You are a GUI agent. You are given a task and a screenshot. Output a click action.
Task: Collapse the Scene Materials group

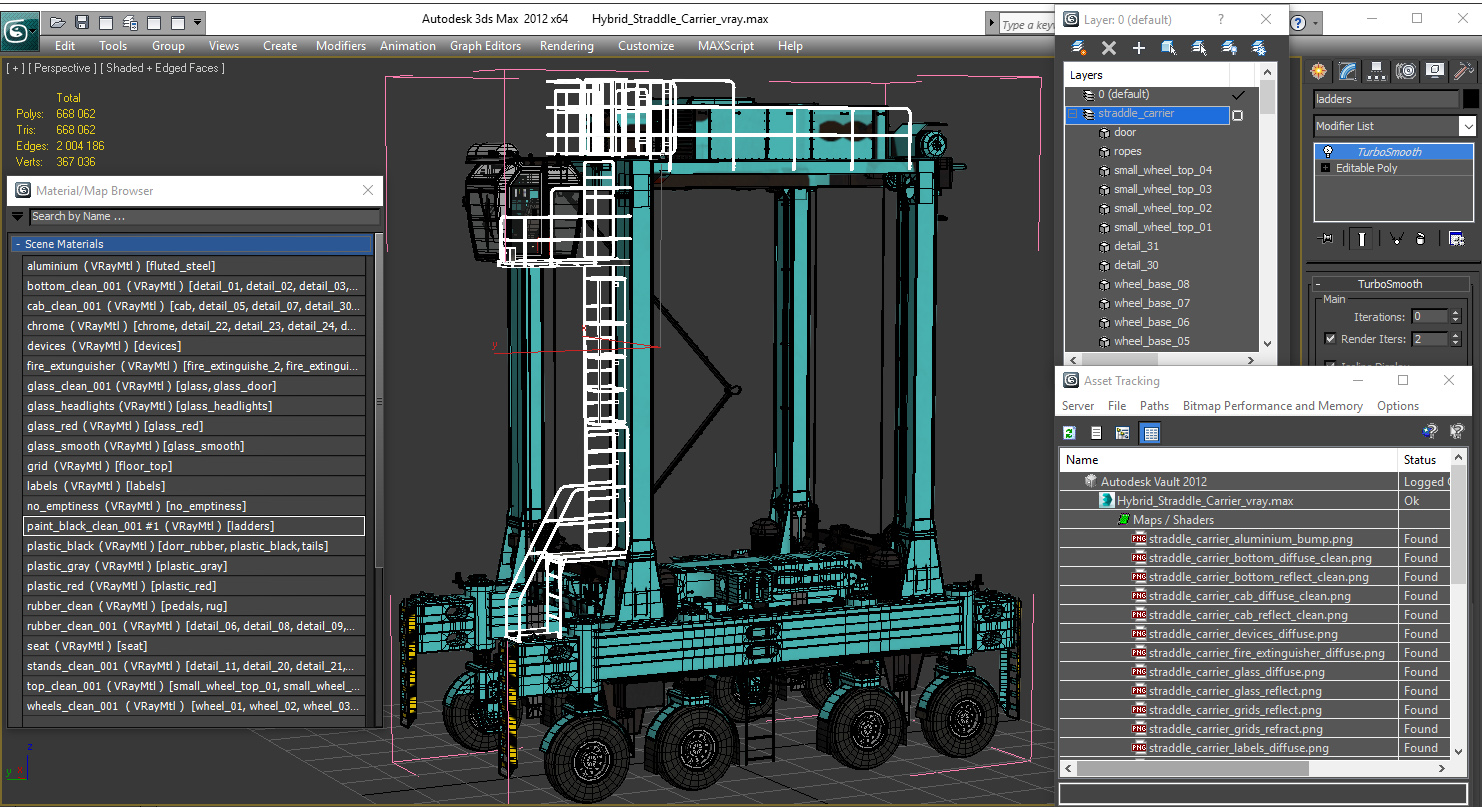[x=17, y=244]
